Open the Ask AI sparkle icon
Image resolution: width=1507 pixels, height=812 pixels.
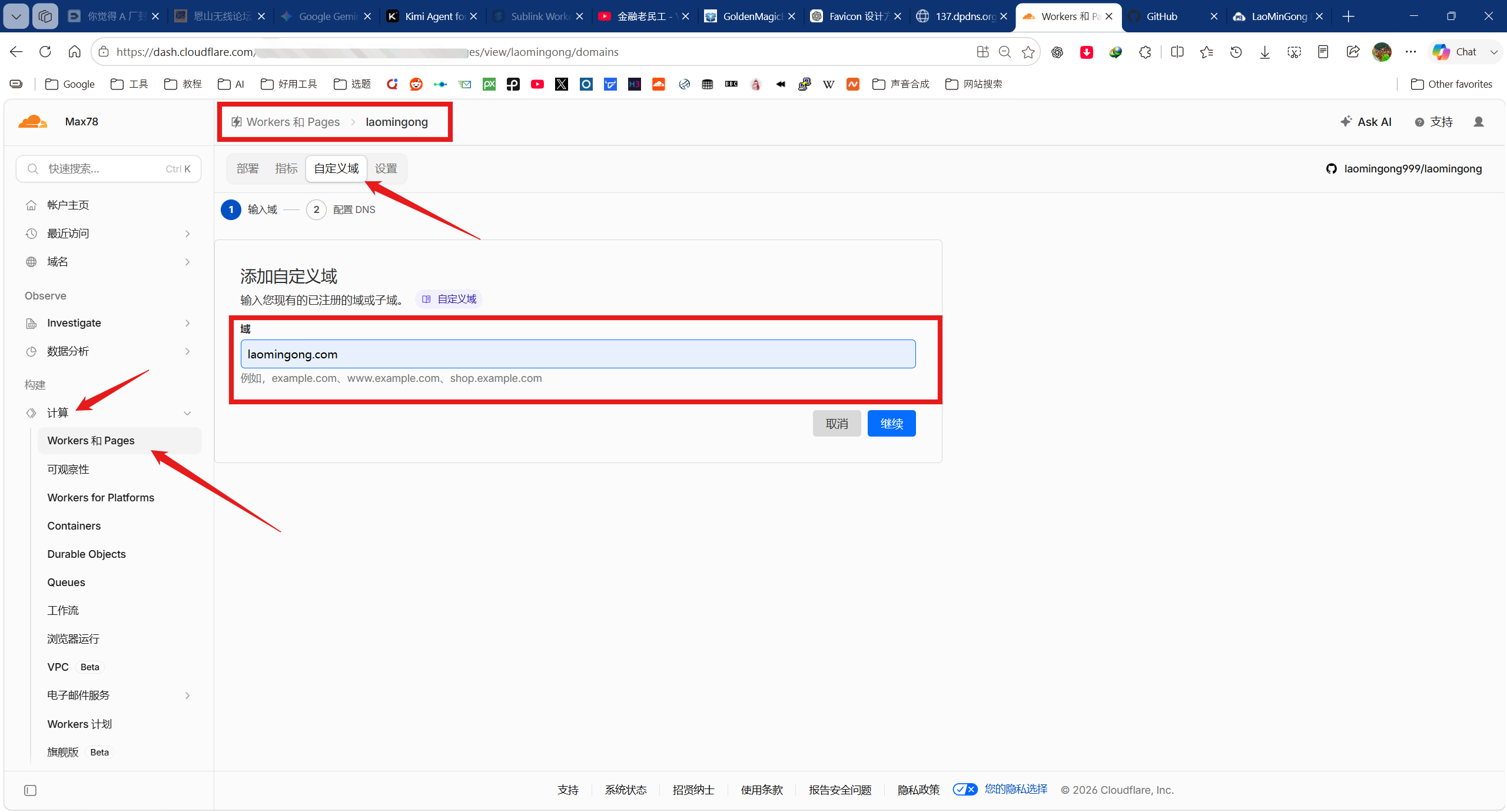(x=1346, y=122)
